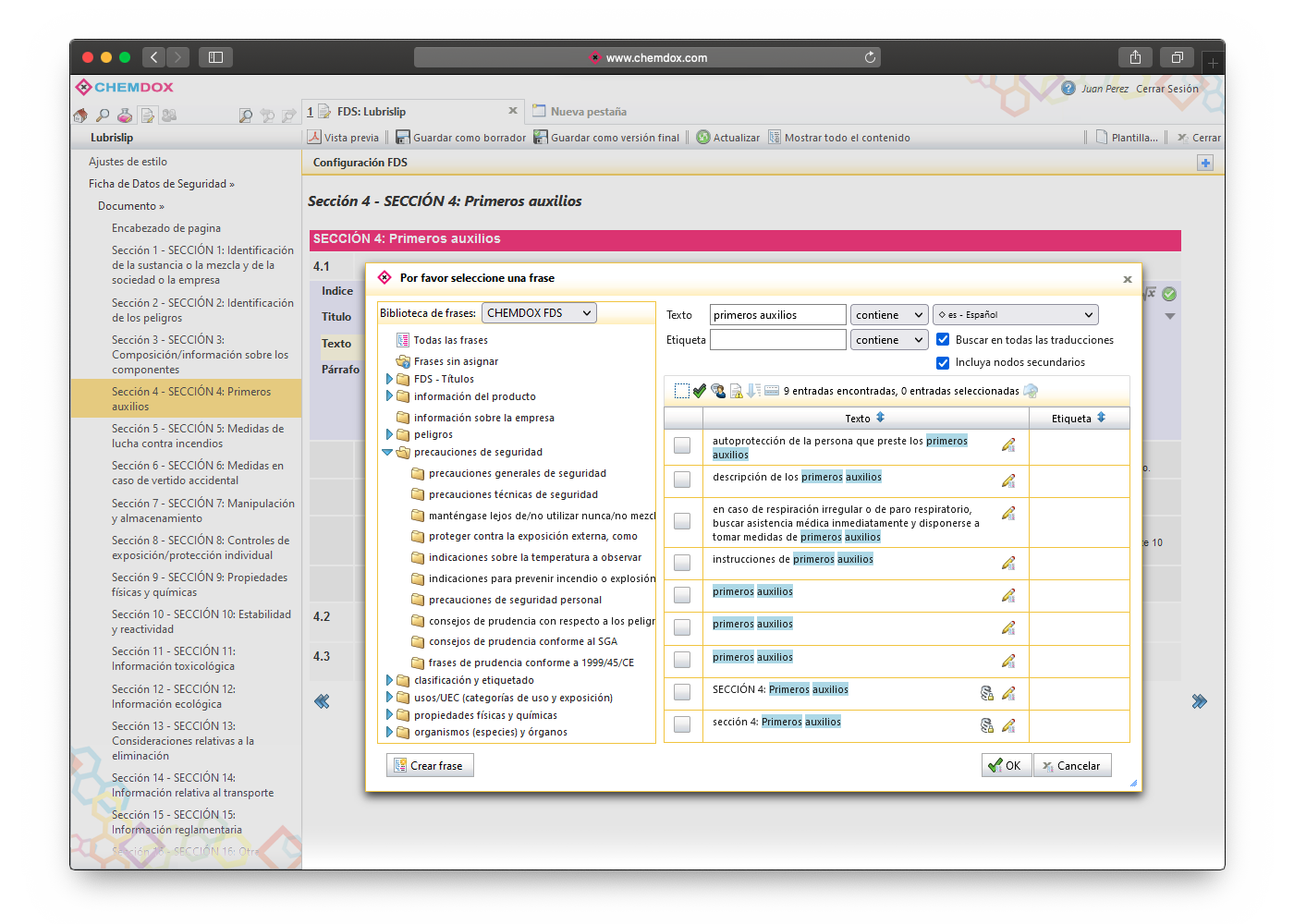This screenshot has height=924, width=1294.
Task: Expand the 'información del producto' folder
Action: click(x=389, y=396)
